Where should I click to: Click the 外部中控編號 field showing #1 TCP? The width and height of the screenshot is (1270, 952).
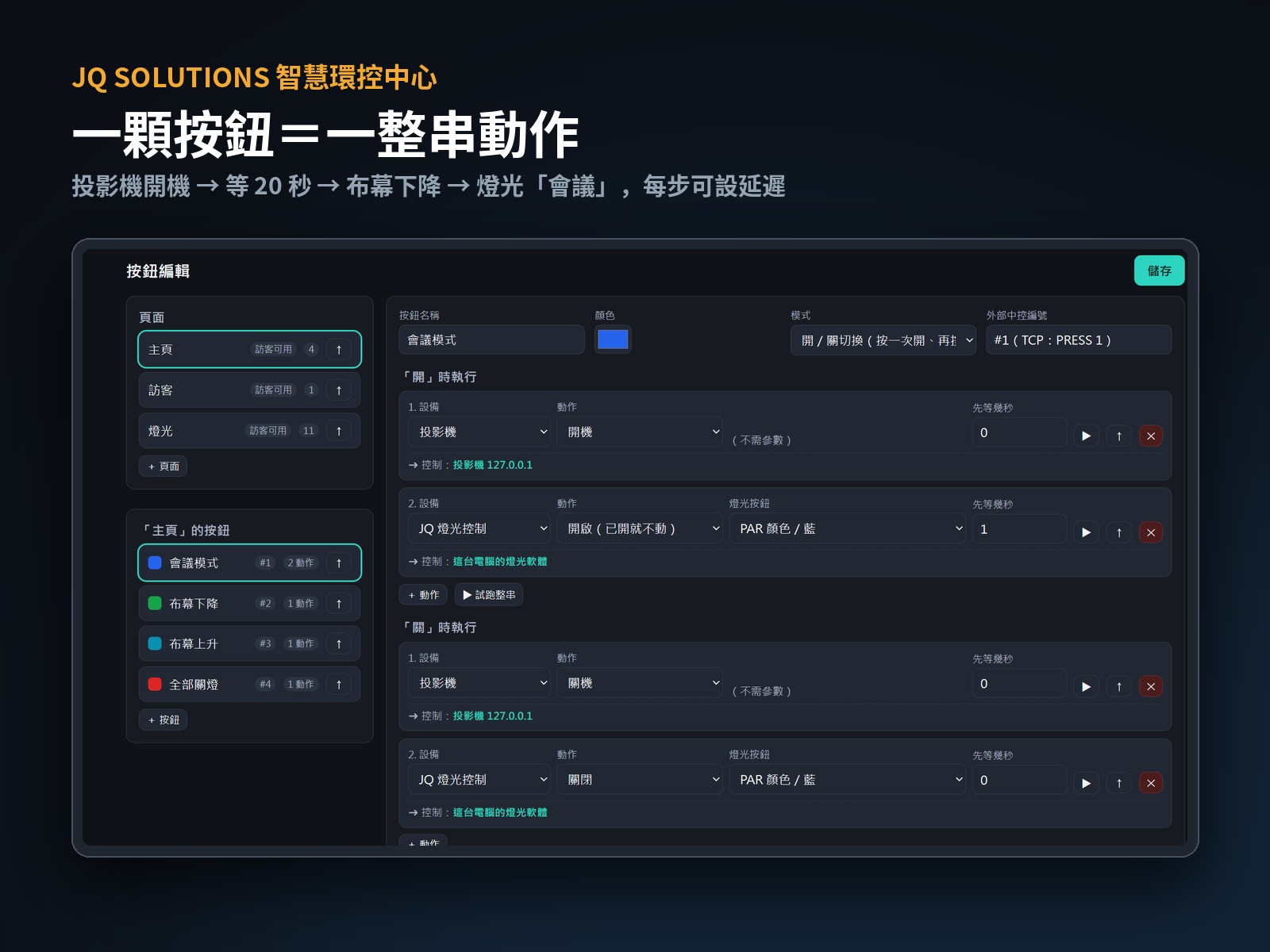(1079, 340)
